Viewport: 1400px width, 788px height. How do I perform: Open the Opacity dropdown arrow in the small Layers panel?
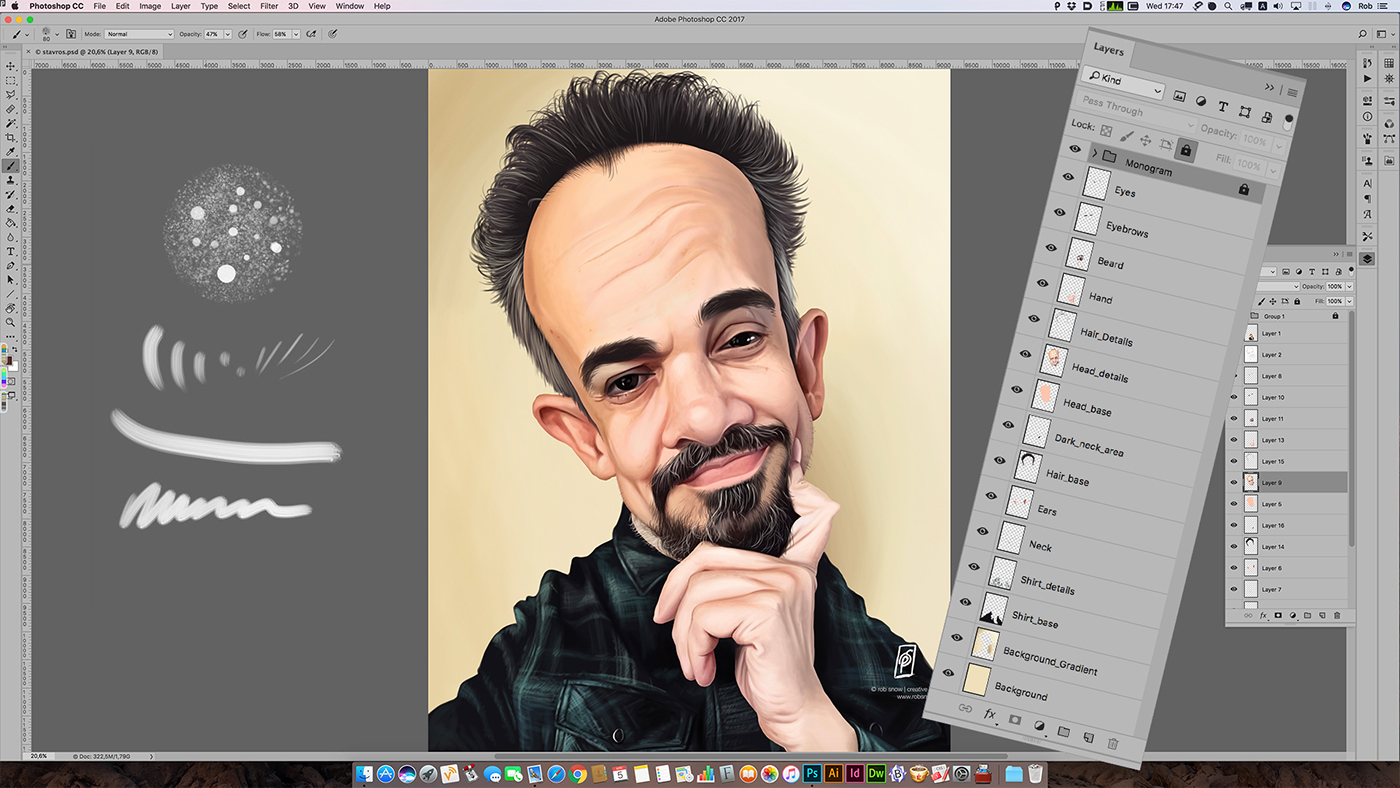(x=1349, y=286)
